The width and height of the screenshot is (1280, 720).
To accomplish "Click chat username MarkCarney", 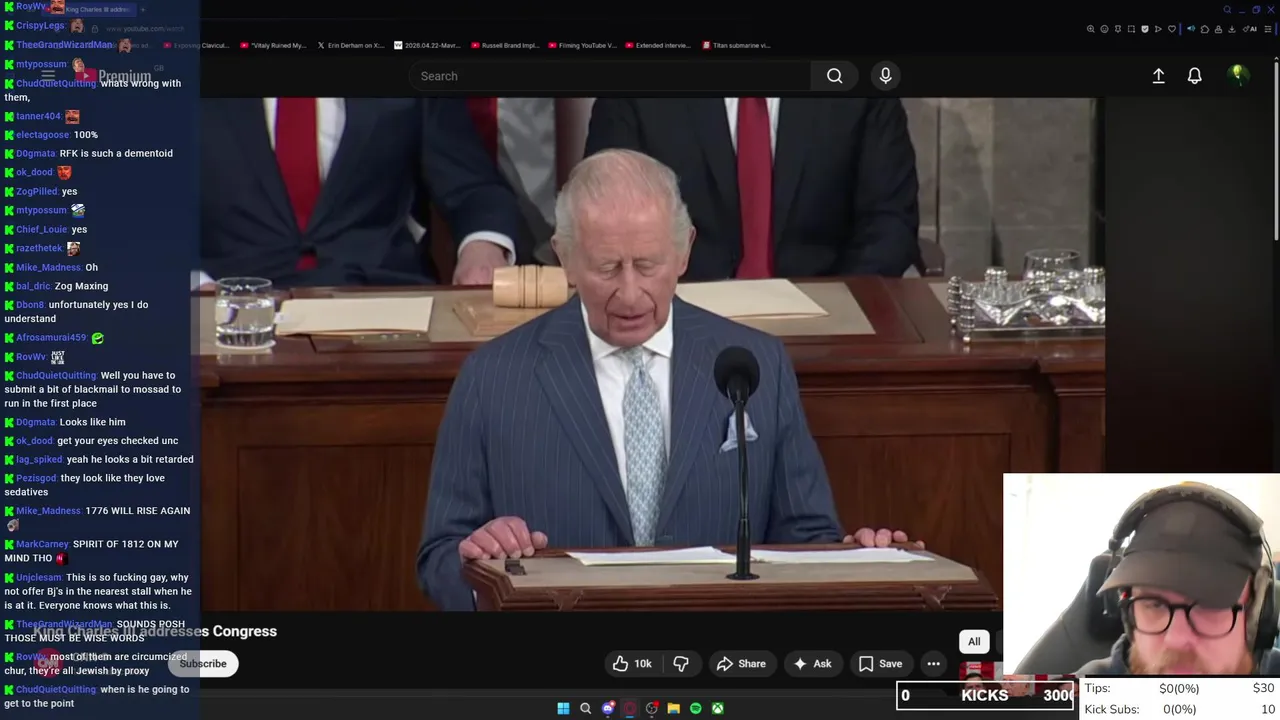I will (x=42, y=544).
